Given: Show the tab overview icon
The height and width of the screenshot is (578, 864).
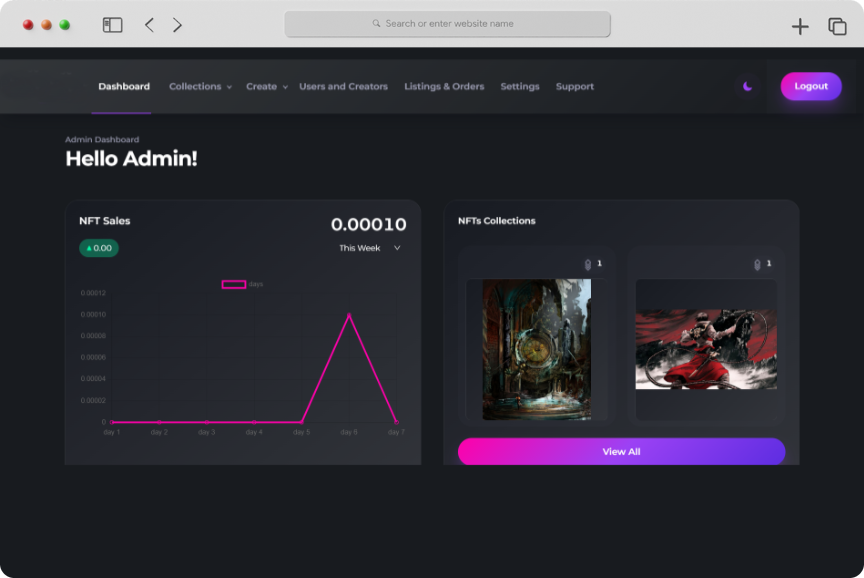Looking at the screenshot, I should (837, 27).
